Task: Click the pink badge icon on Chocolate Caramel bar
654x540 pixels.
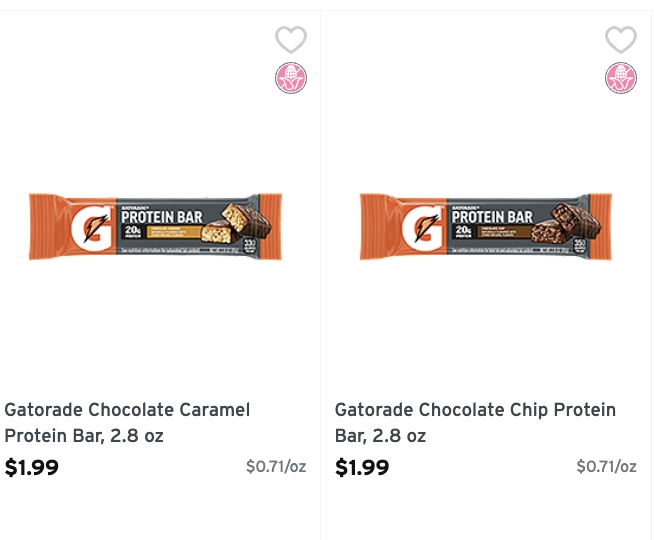Action: click(291, 78)
